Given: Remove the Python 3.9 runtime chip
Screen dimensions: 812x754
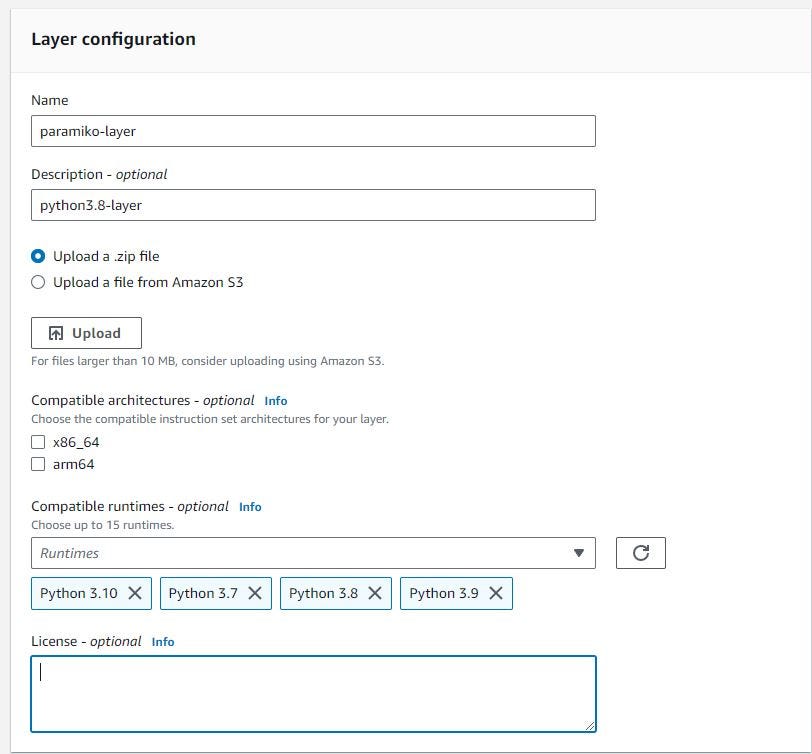Looking at the screenshot, I should point(495,592).
